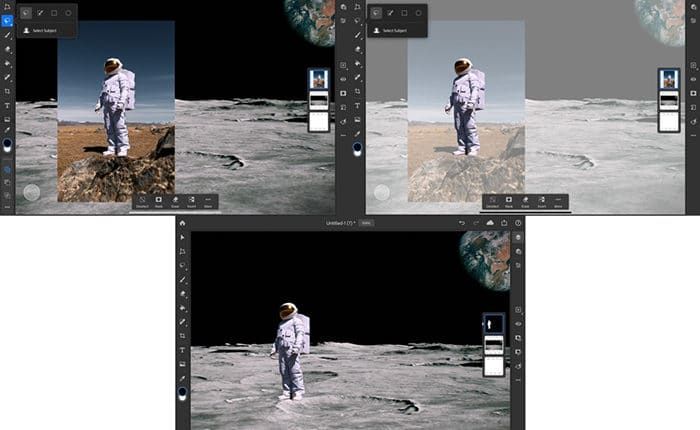
Task: Choose the Type tool in the bottom screenshot
Action: click(x=182, y=351)
